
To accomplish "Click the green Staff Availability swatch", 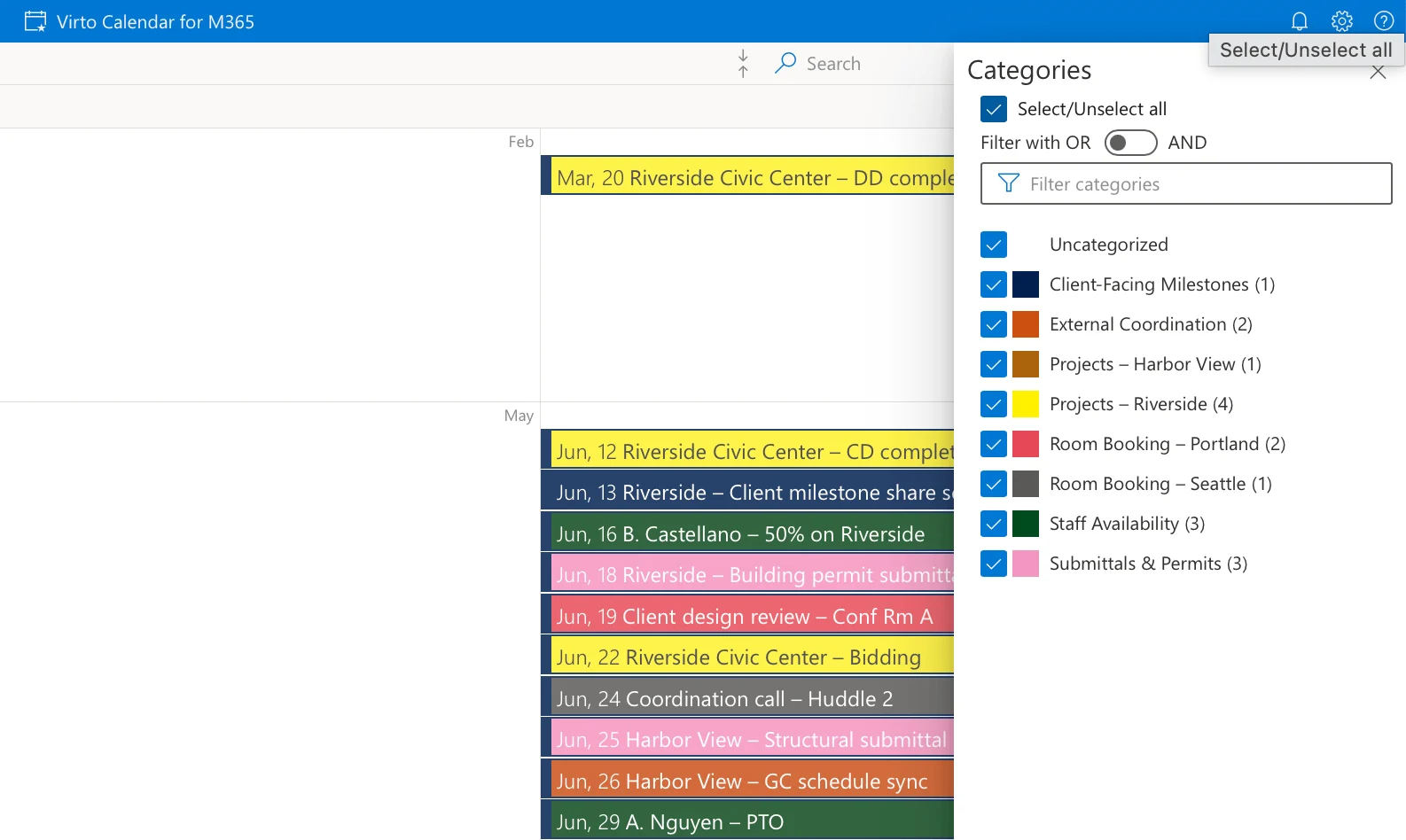I will [x=1026, y=524].
